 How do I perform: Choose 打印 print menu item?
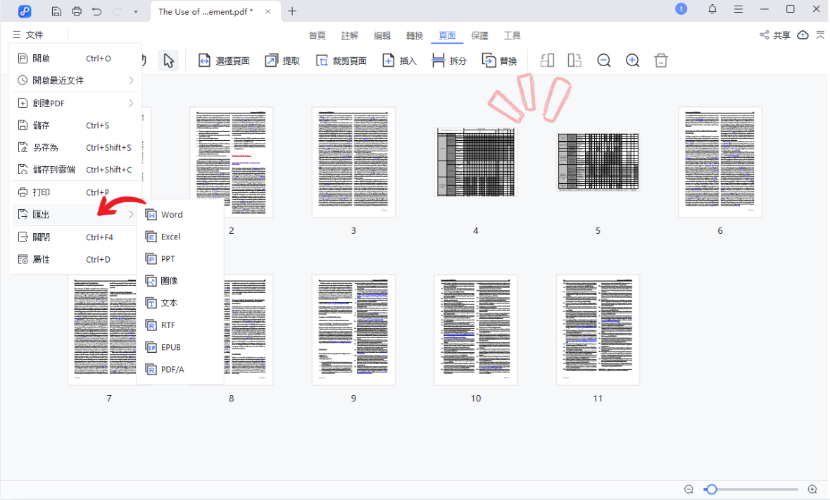pos(75,192)
